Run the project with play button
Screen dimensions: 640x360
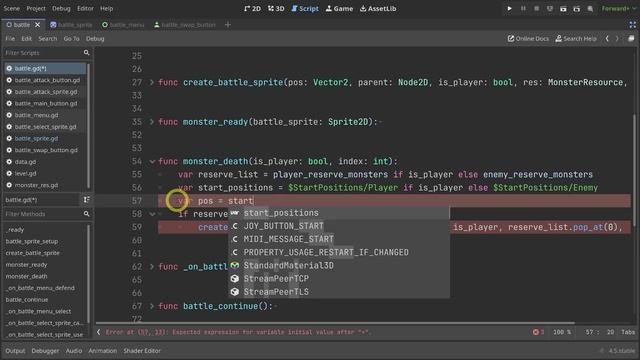coord(509,9)
